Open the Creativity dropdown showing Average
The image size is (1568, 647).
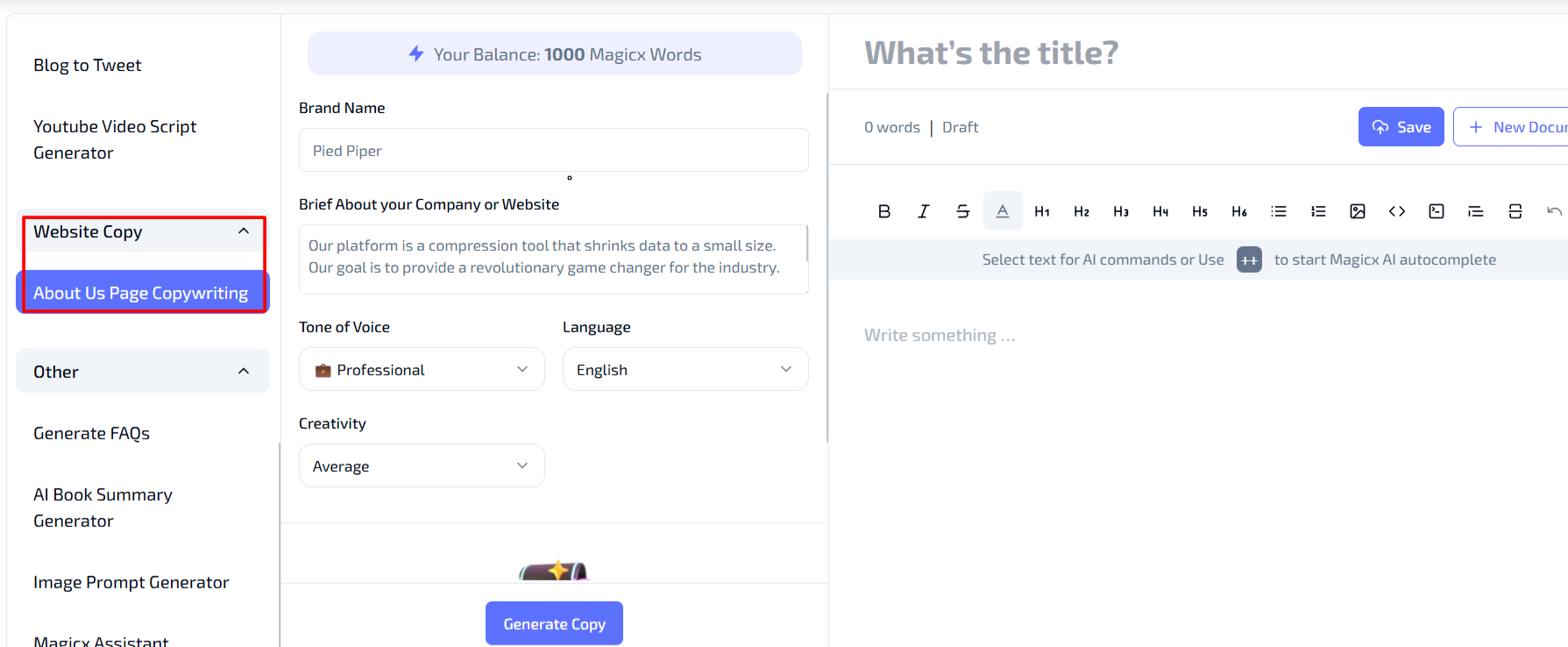tap(422, 466)
